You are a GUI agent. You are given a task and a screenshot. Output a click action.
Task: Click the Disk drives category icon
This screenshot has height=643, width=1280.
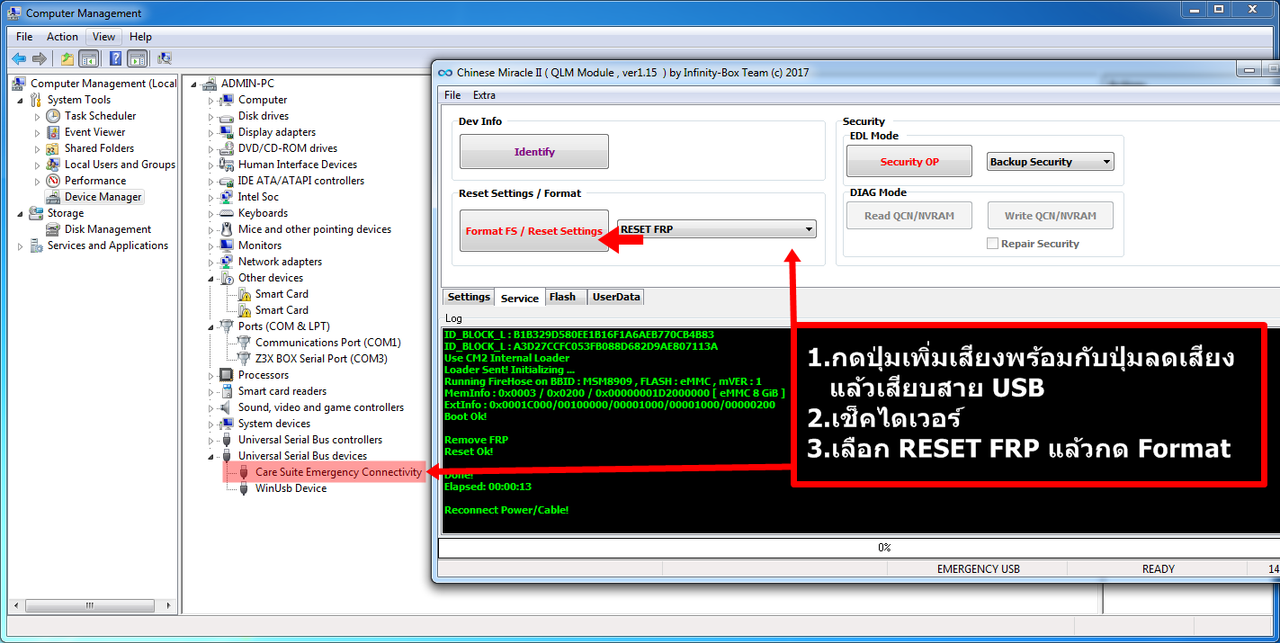(227, 116)
